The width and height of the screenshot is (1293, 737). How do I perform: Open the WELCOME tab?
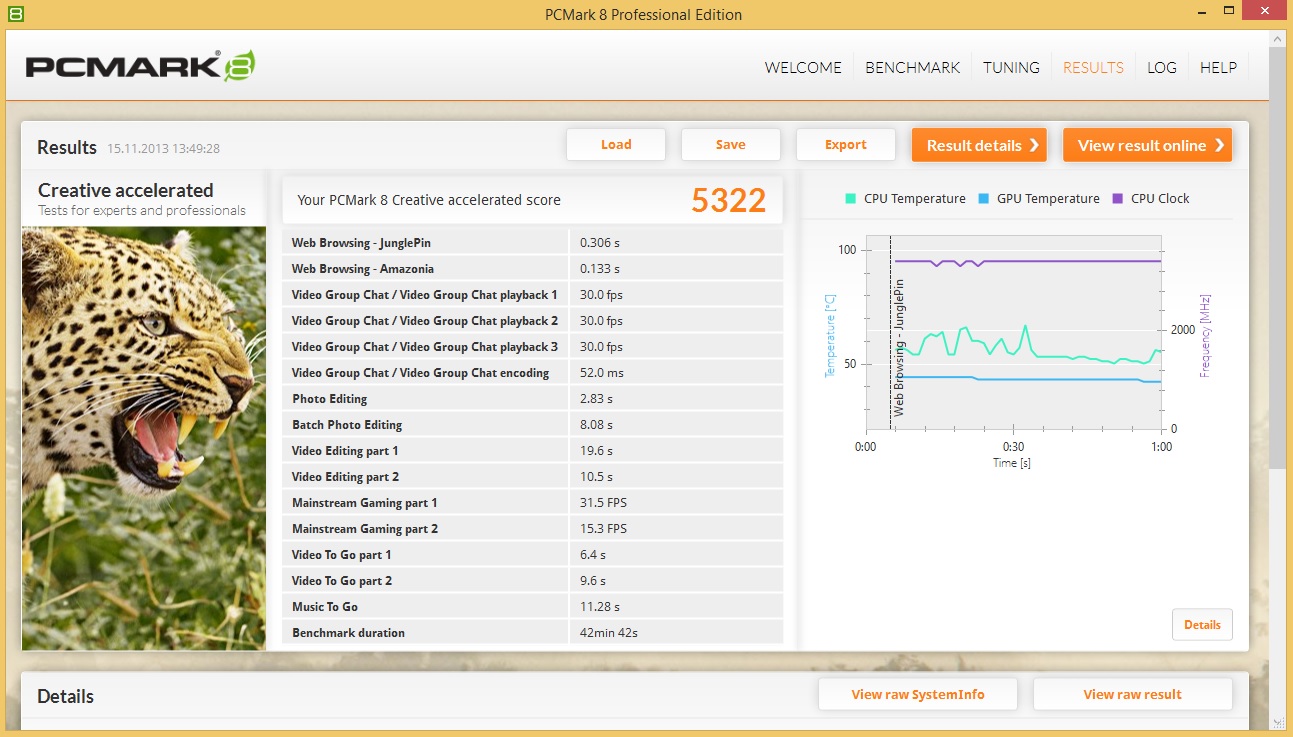803,67
